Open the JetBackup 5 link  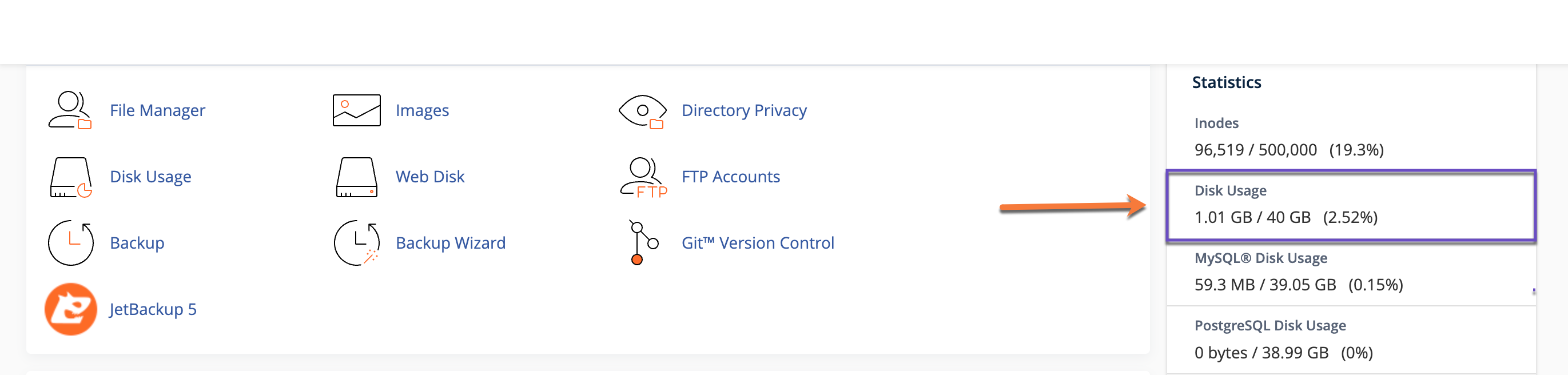pos(153,309)
